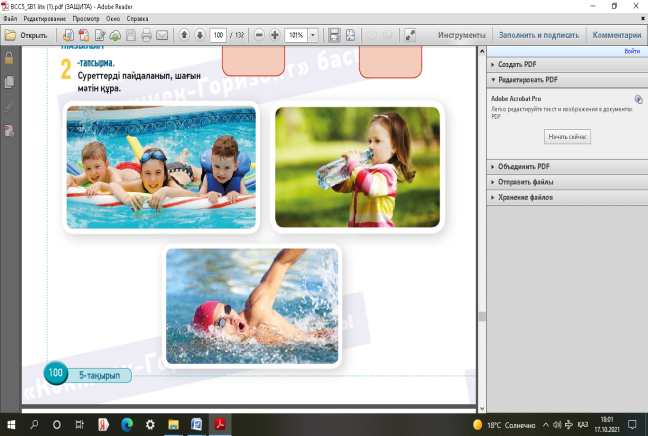The image size is (648, 436).
Task: Click the page number input field
Action: click(218, 35)
